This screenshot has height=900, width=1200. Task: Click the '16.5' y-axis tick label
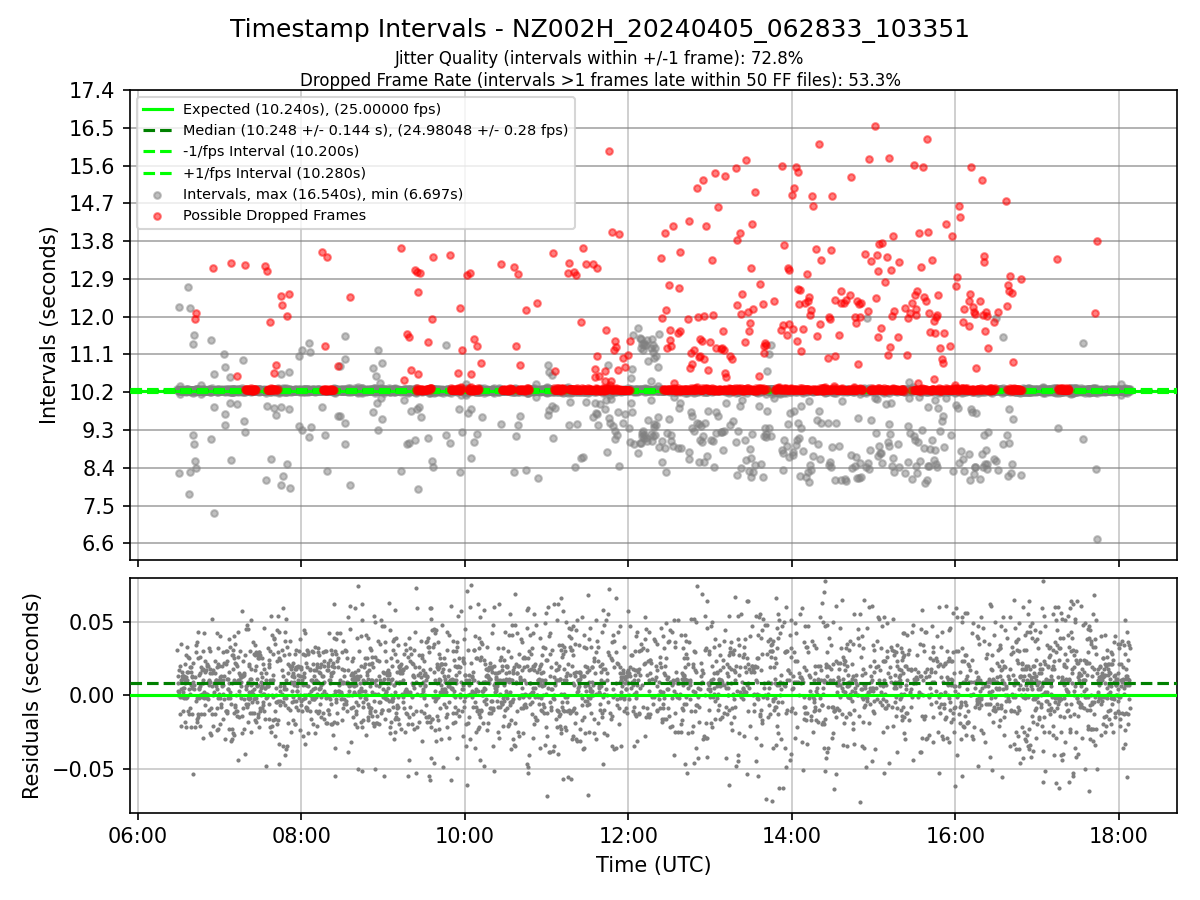[x=90, y=128]
